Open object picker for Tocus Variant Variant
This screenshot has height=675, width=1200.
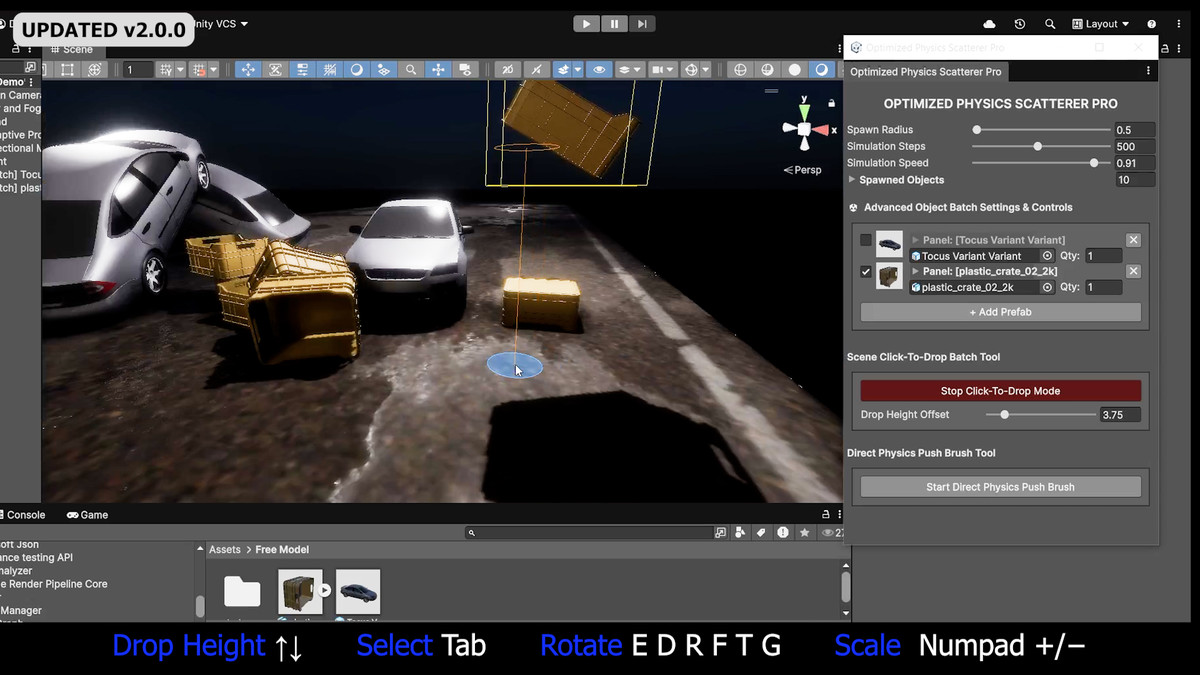tap(1047, 256)
